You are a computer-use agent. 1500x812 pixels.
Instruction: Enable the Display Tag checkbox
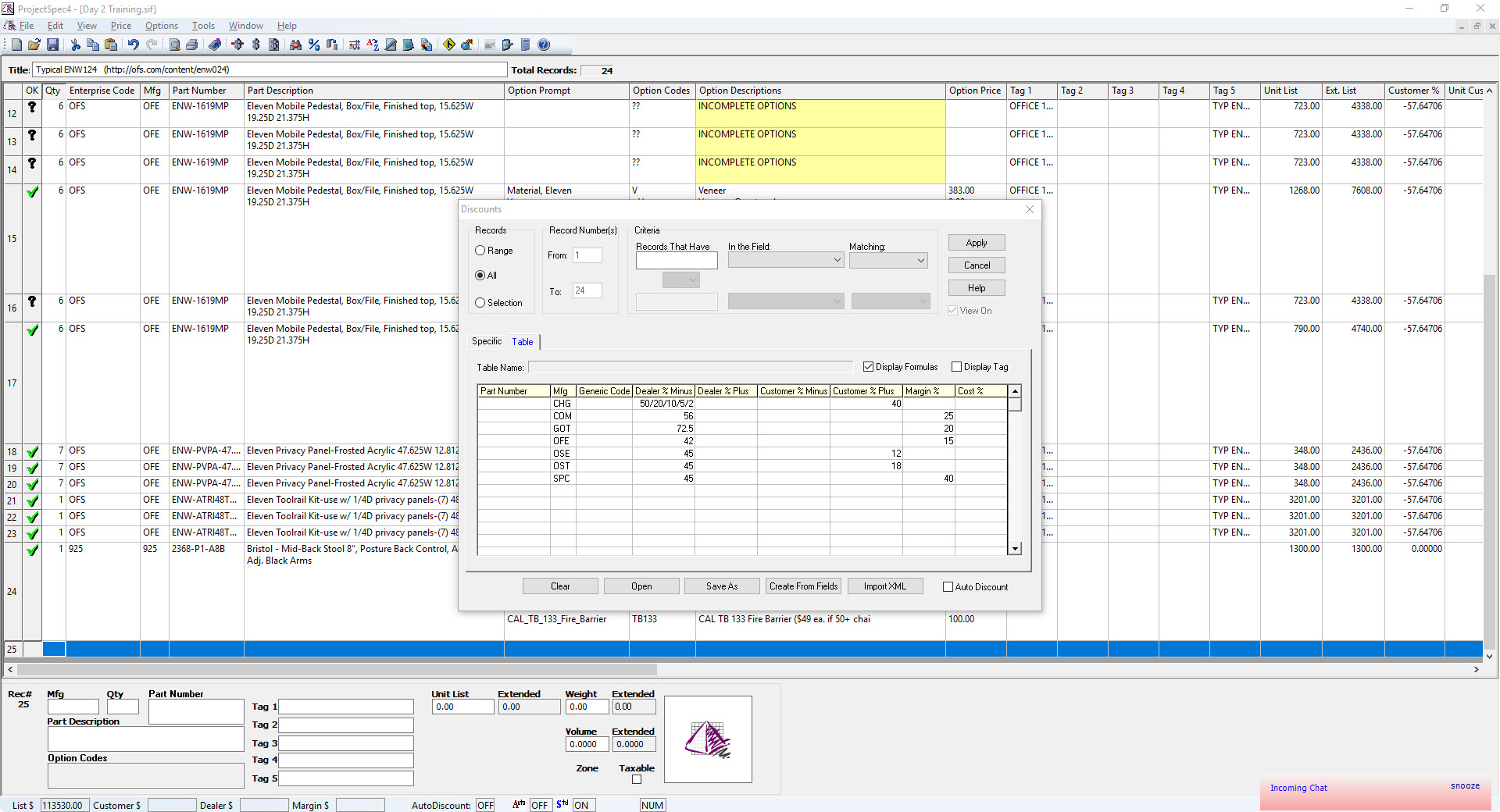point(956,367)
